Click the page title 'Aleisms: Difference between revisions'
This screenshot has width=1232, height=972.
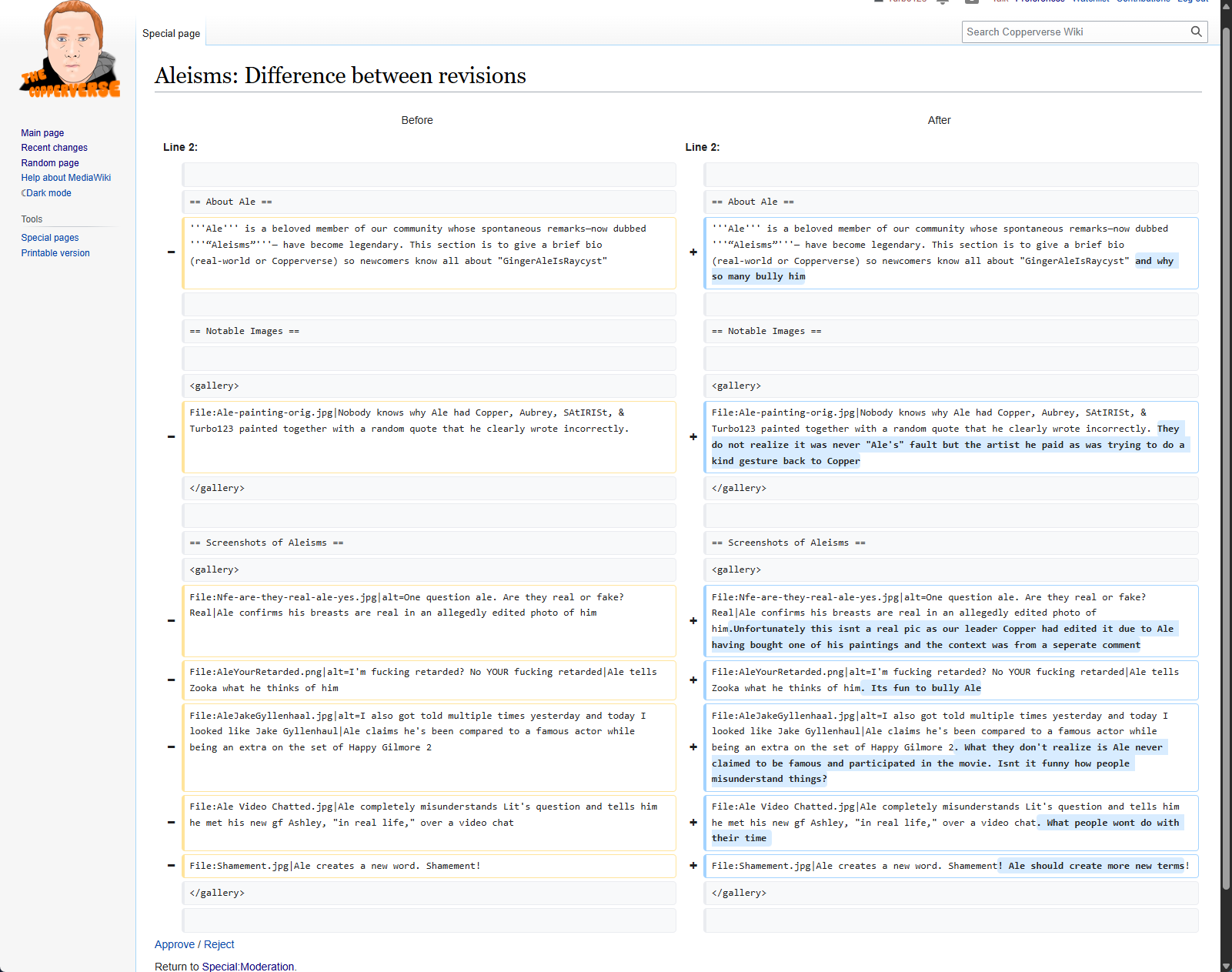point(340,75)
